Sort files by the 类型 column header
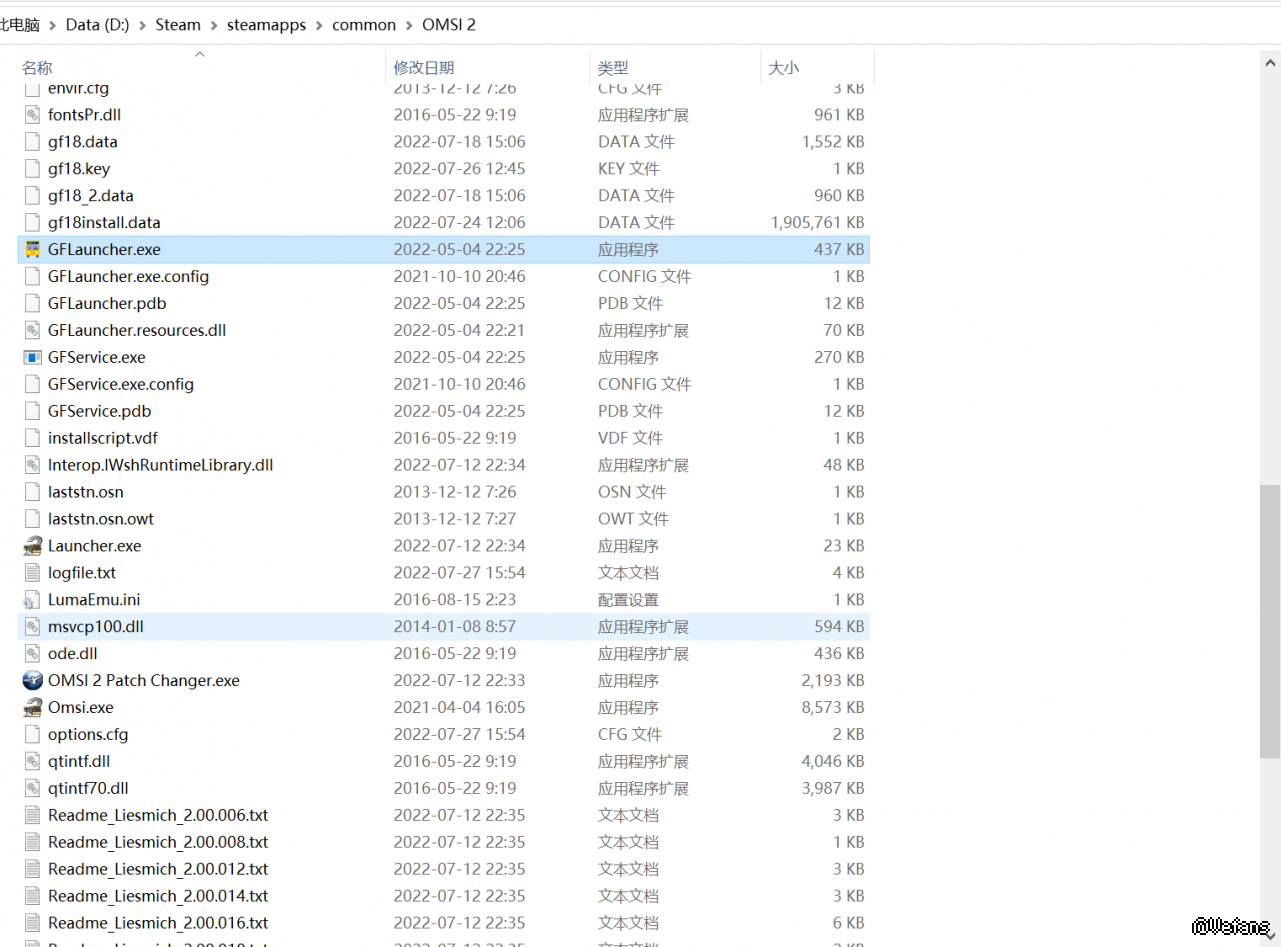1281x947 pixels. 613,68
